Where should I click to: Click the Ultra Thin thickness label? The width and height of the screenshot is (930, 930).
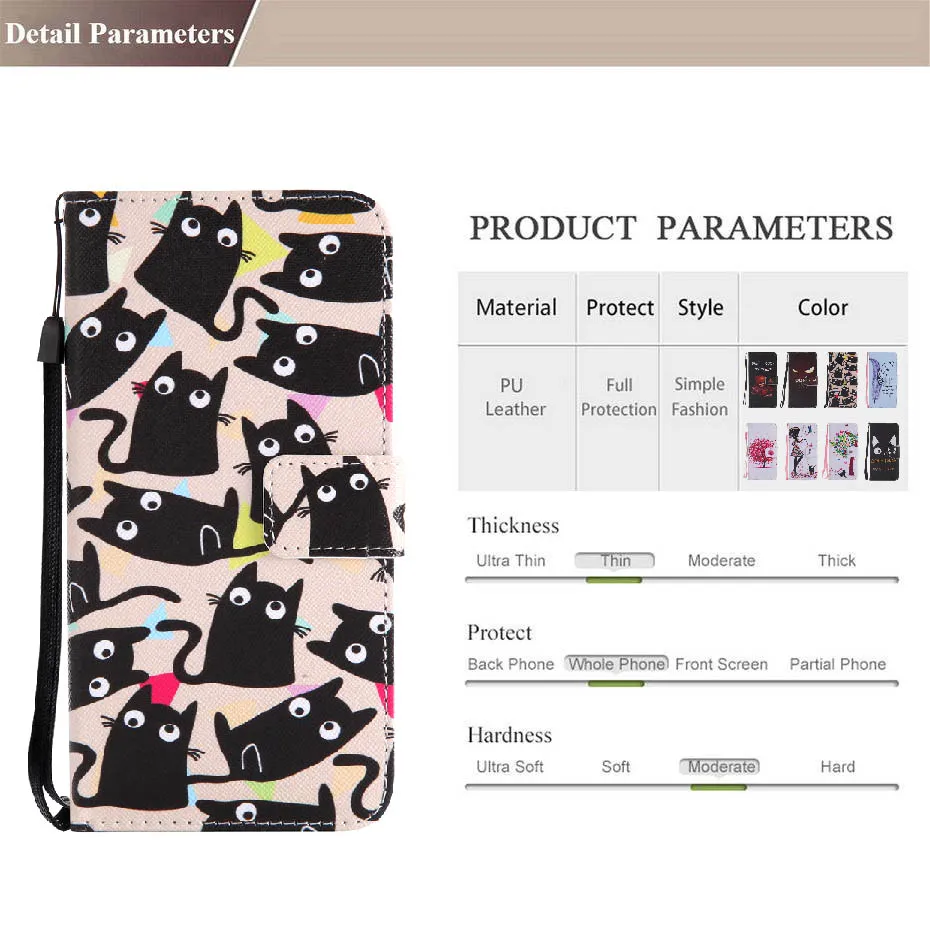tap(511, 560)
